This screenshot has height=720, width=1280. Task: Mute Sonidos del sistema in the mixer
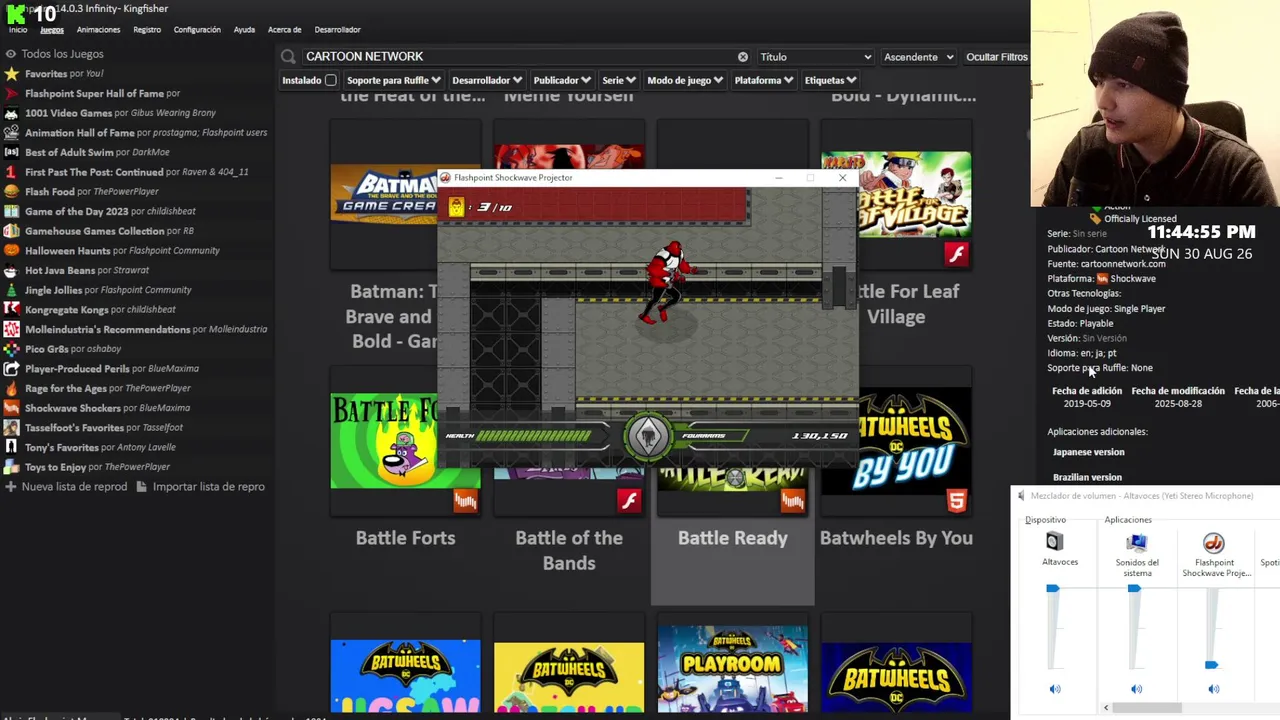coord(1136,689)
